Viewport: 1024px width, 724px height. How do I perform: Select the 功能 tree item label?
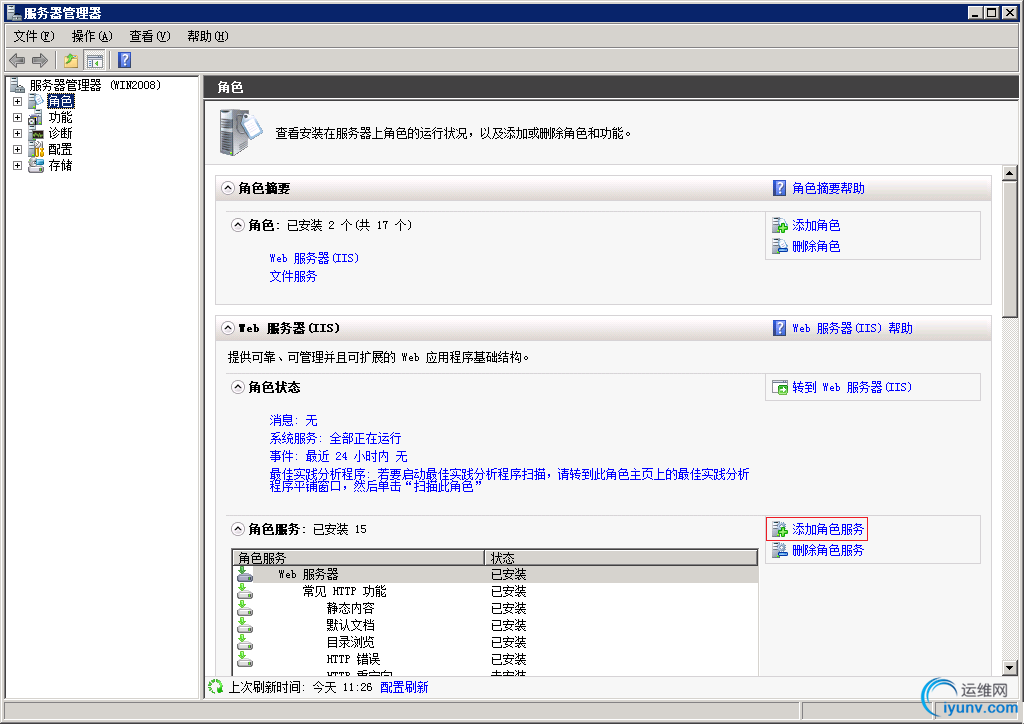tap(60, 118)
